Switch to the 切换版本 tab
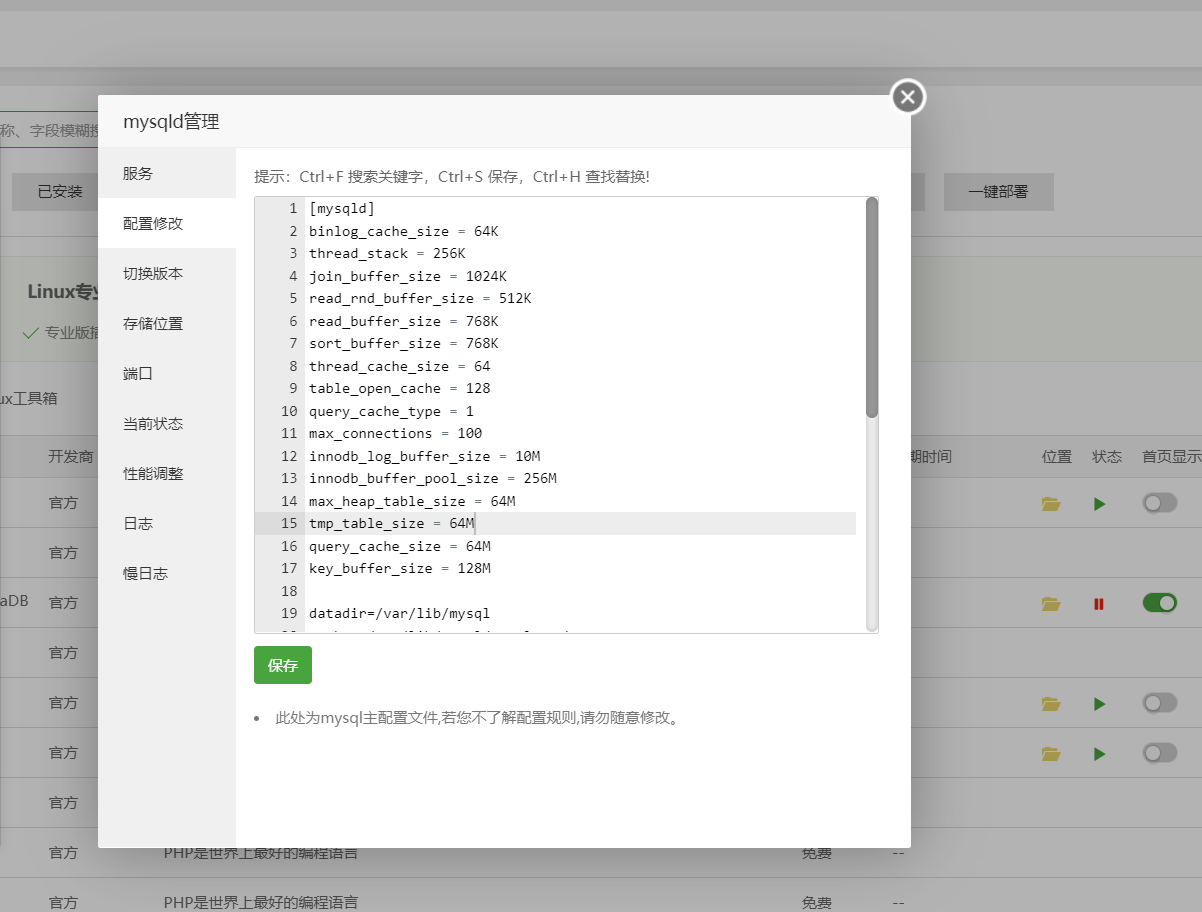The image size is (1202, 912). (167, 273)
